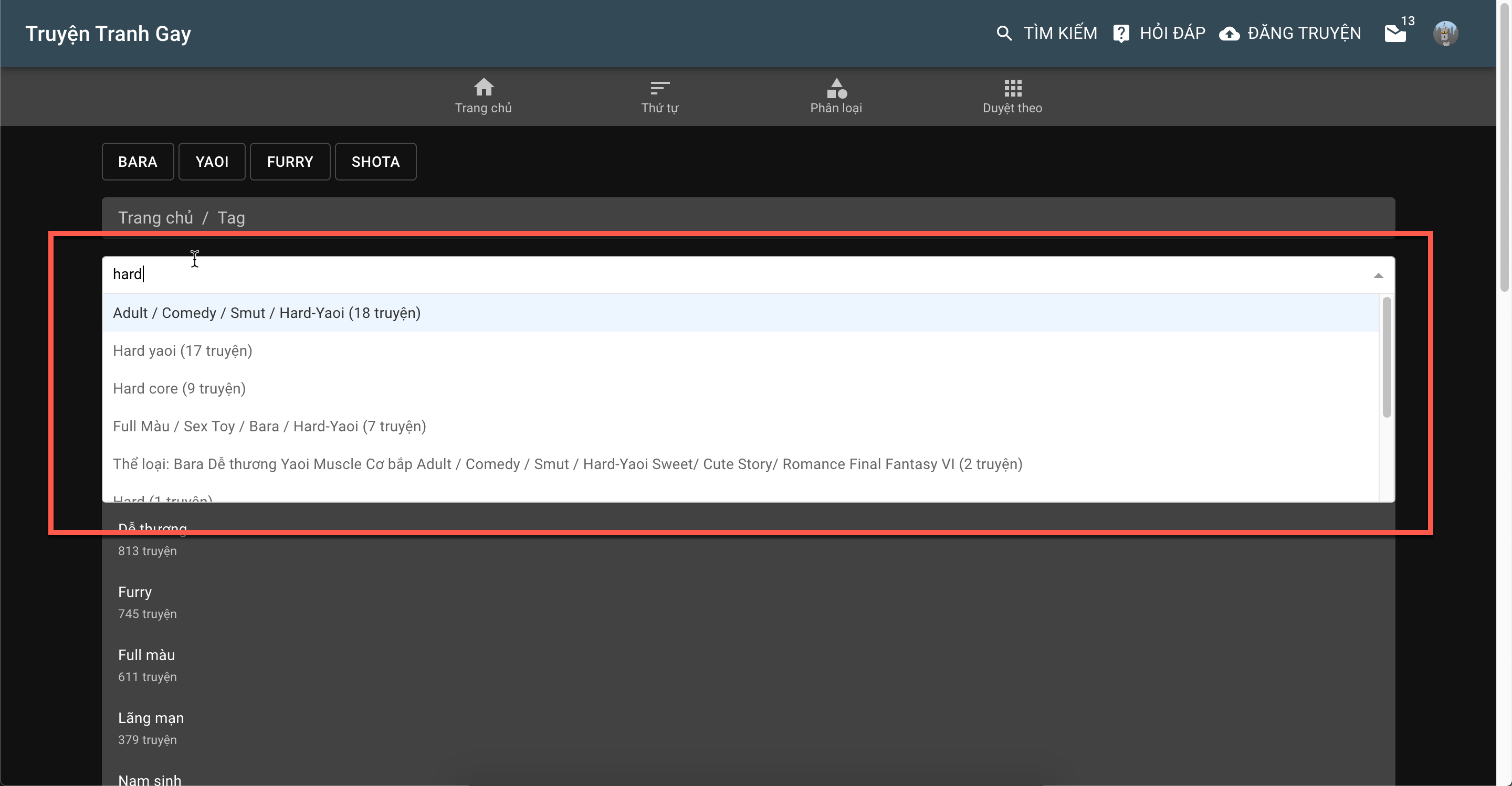
Task: Click the BARA category button
Action: pyautogui.click(x=138, y=162)
